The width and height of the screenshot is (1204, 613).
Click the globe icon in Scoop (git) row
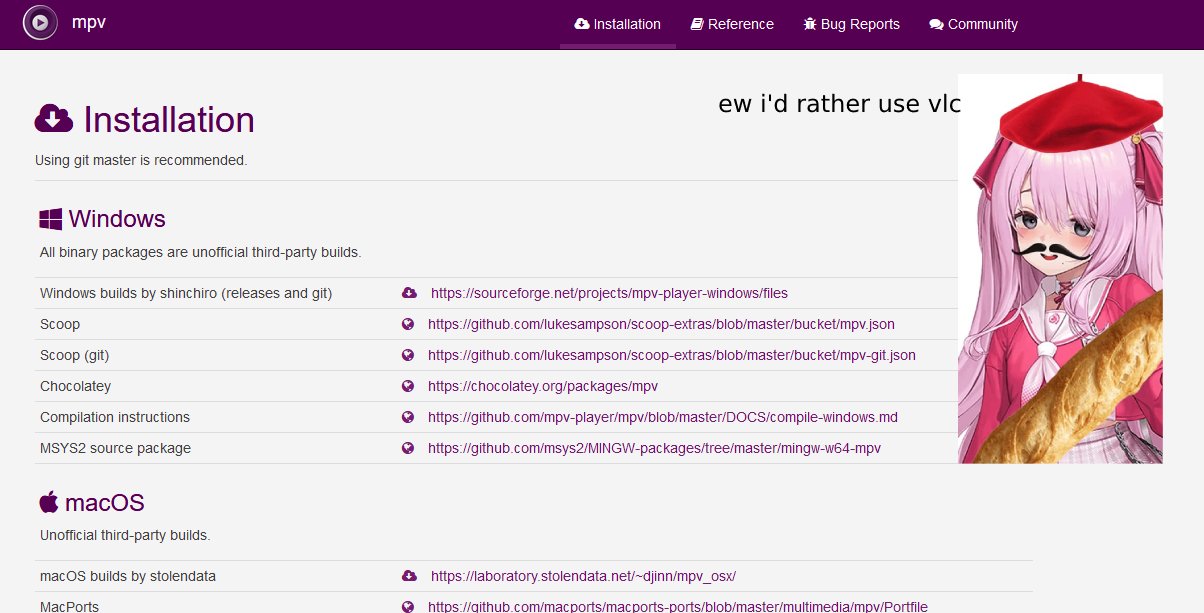[408, 355]
